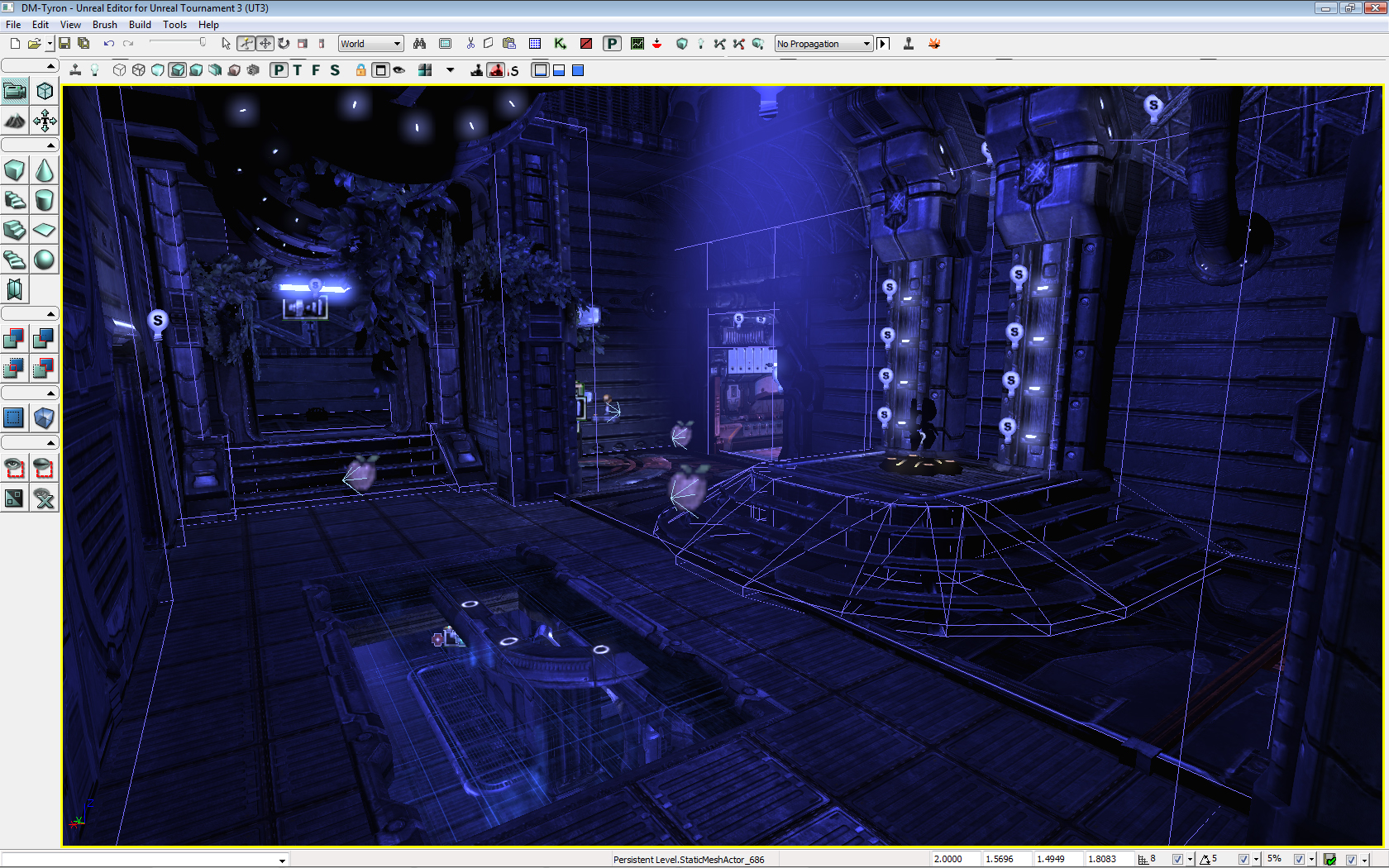Switch viewport to unlit mode
1389x868 pixels.
click(x=158, y=70)
